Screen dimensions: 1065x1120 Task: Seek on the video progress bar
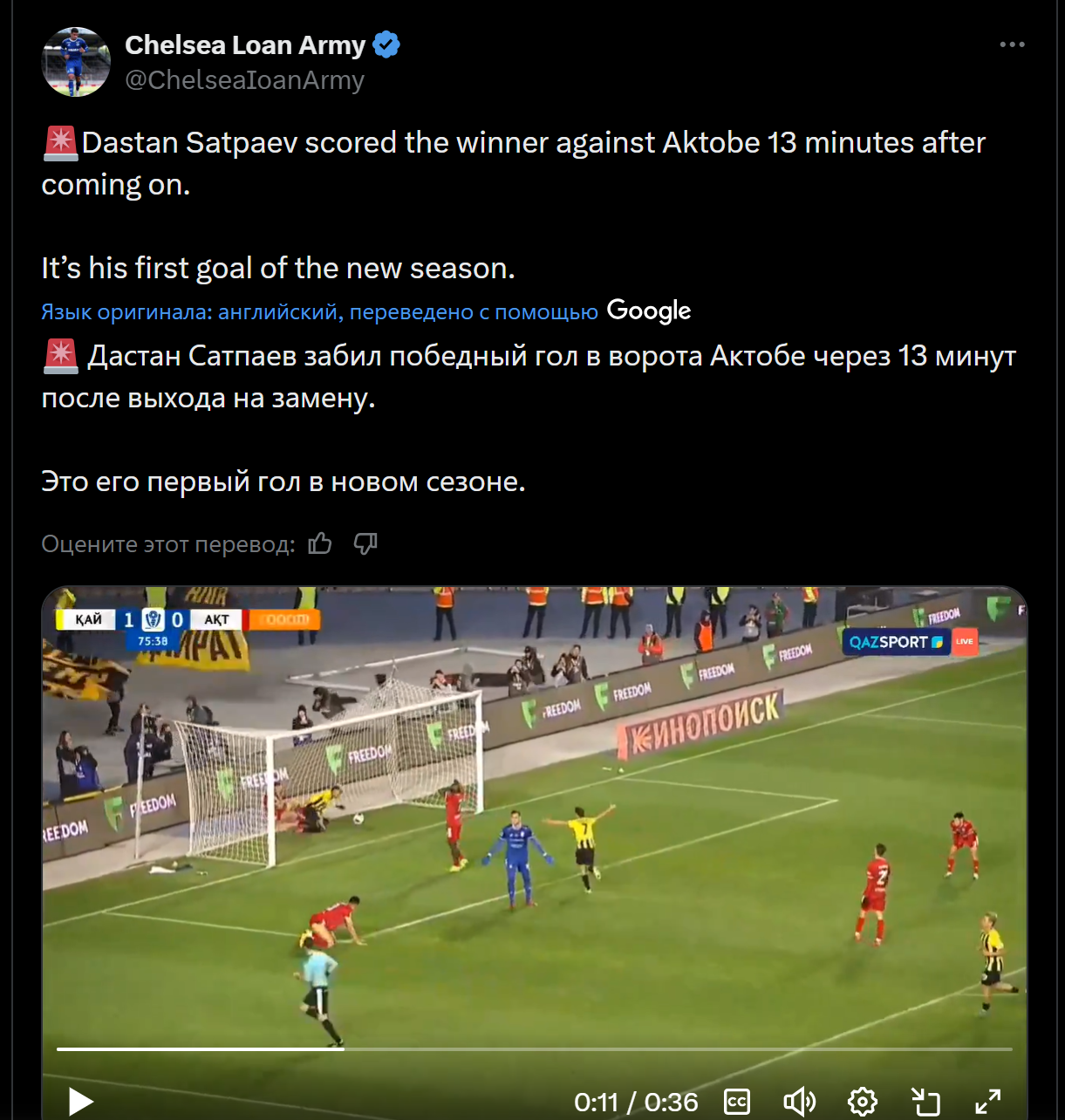(534, 1048)
